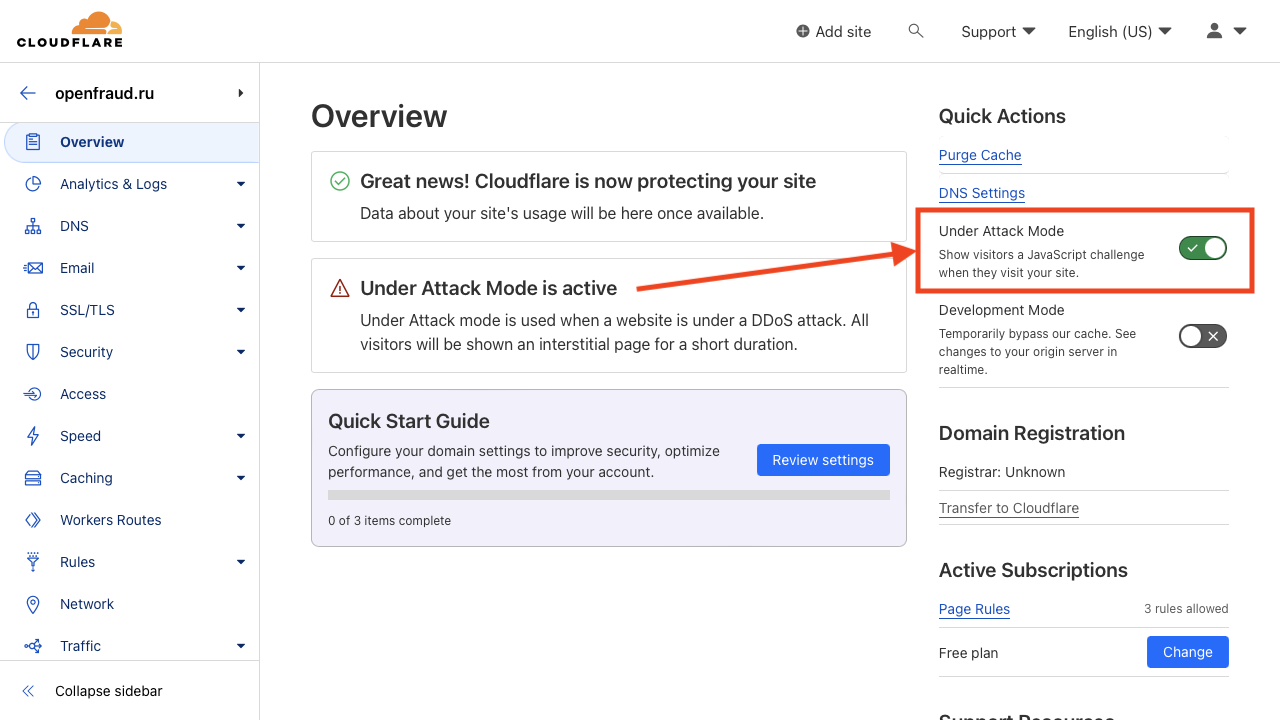Click the Email envelope icon

coord(33,268)
